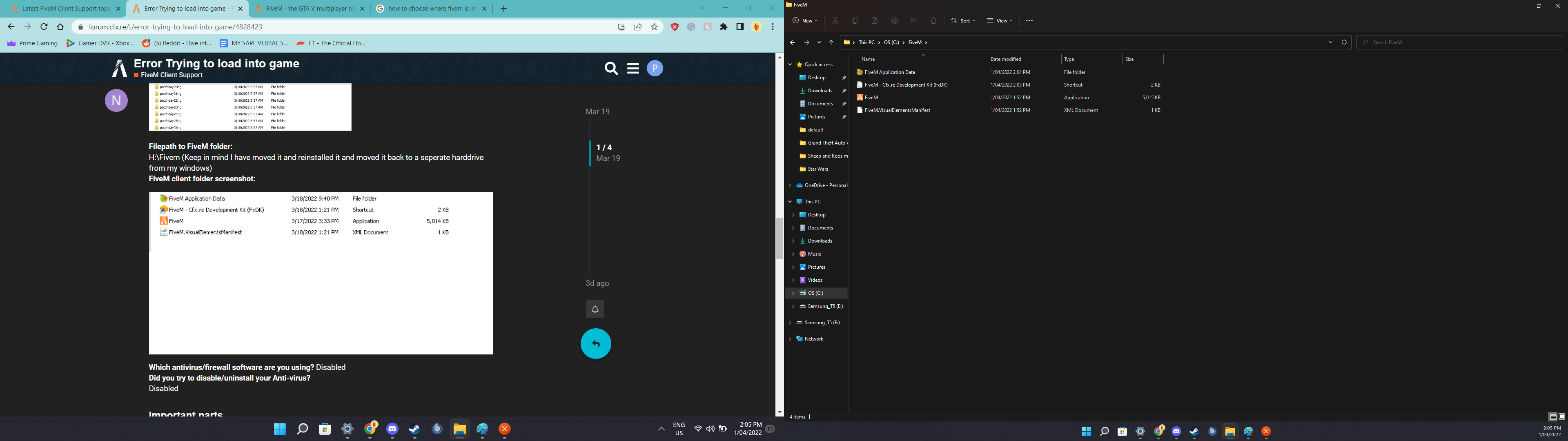Click the Delete trash icon in Explorer

click(x=934, y=21)
